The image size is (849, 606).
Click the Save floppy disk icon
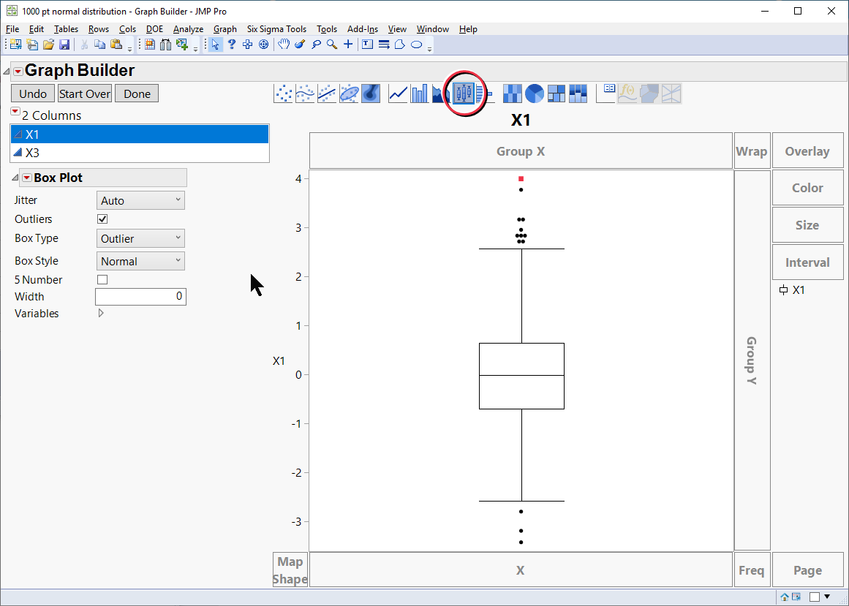[x=64, y=45]
